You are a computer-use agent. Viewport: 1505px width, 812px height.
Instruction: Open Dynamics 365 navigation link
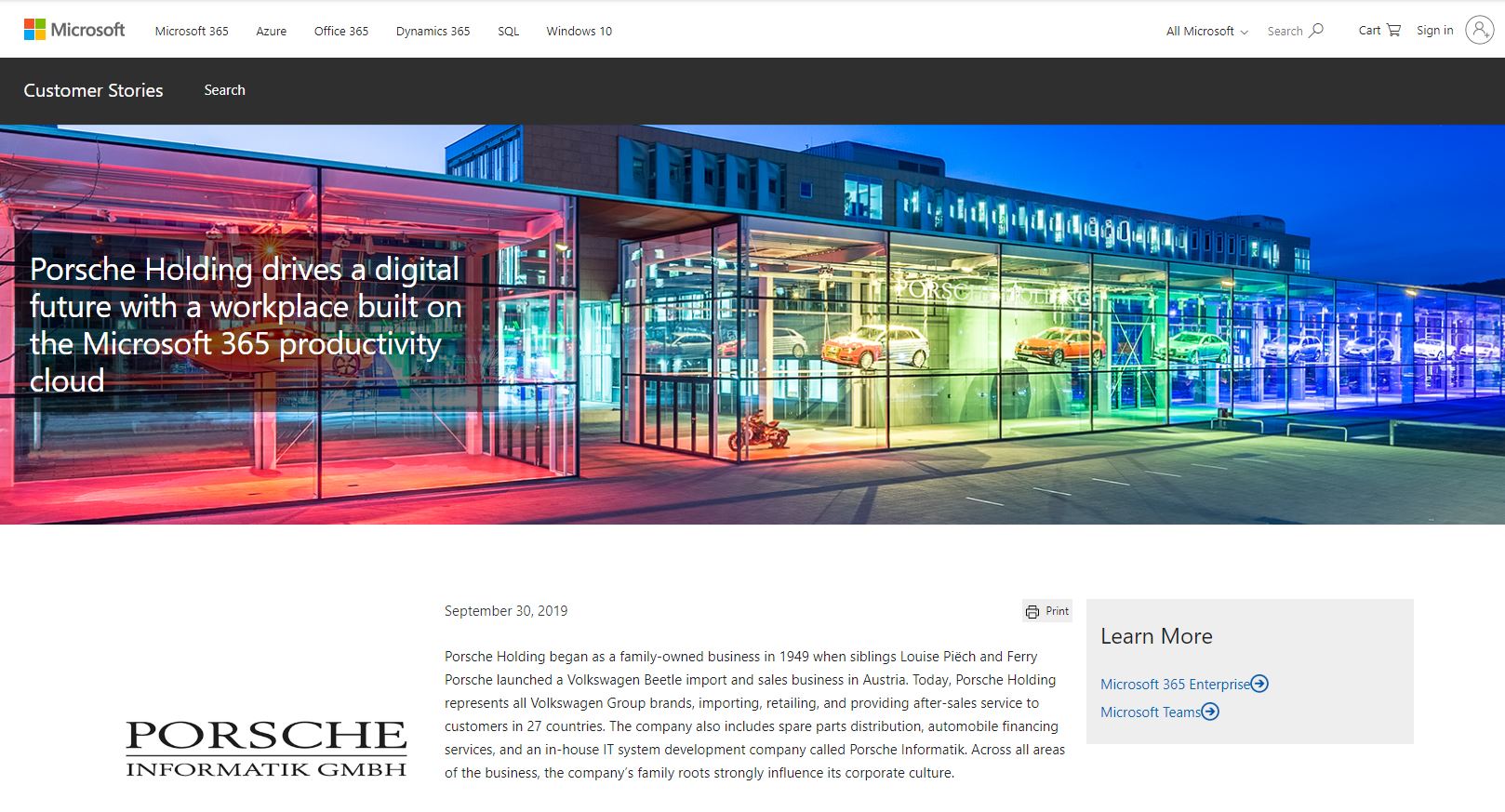click(433, 31)
